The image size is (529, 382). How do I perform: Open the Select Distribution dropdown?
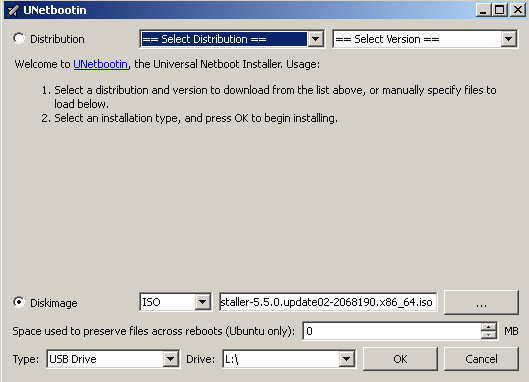pos(232,39)
